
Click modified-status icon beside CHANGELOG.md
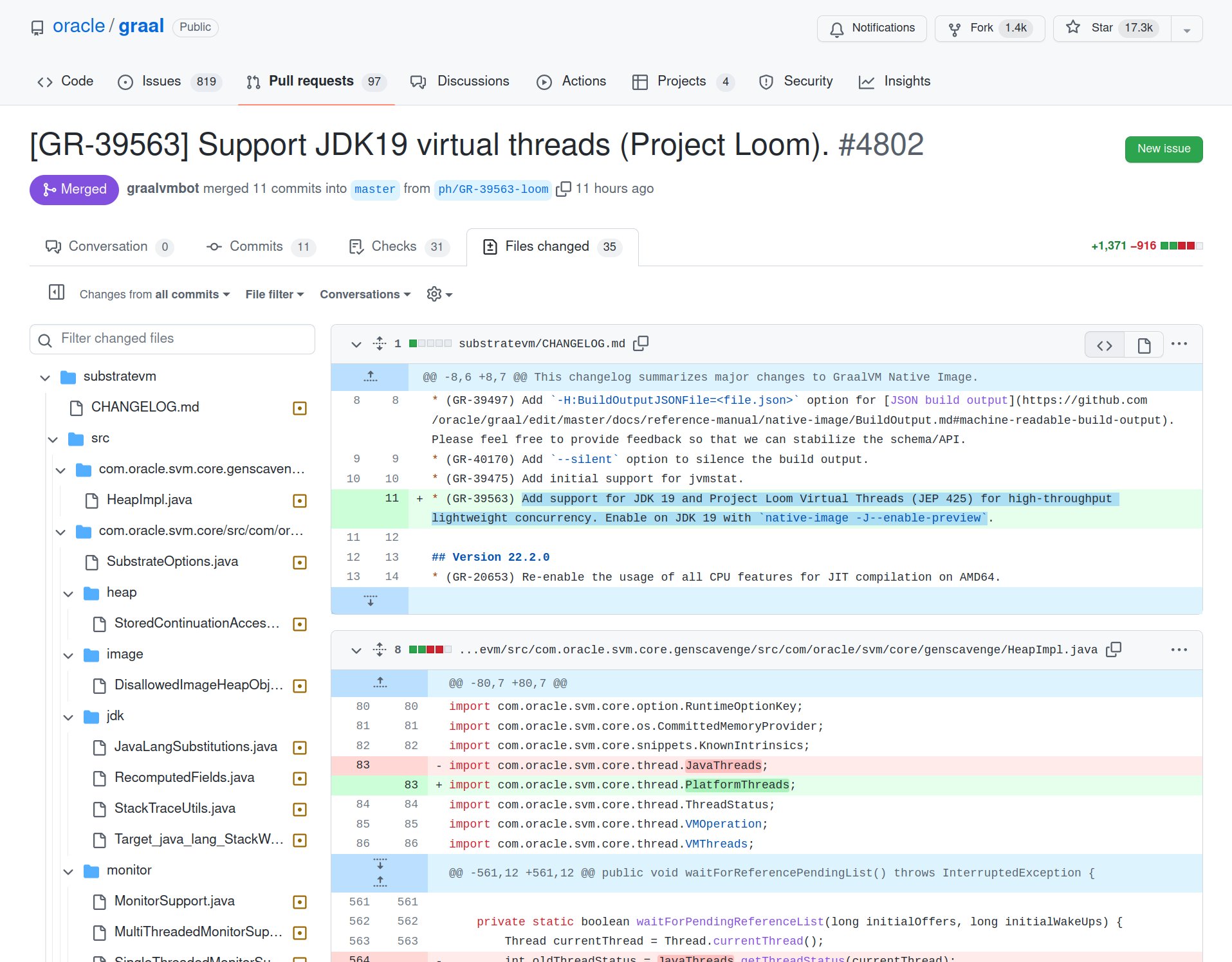coord(299,408)
